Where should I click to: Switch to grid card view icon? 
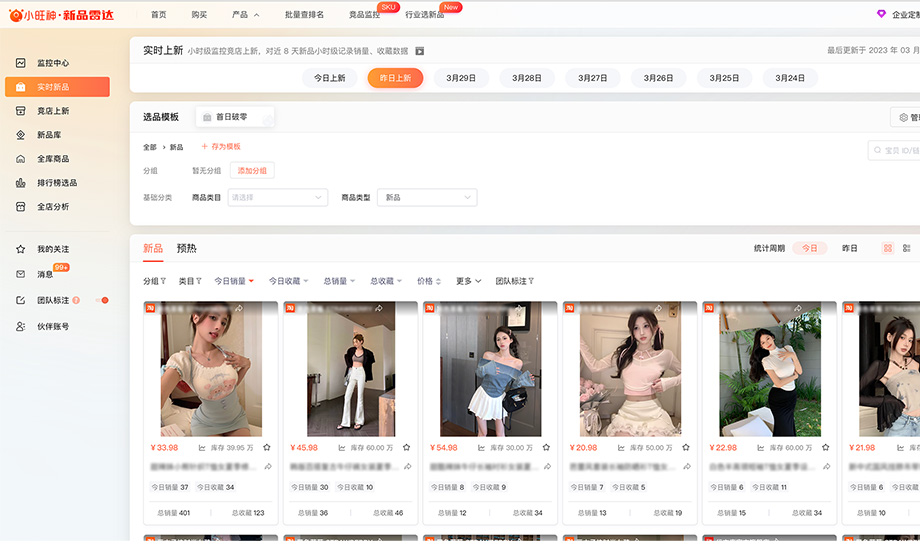[888, 248]
